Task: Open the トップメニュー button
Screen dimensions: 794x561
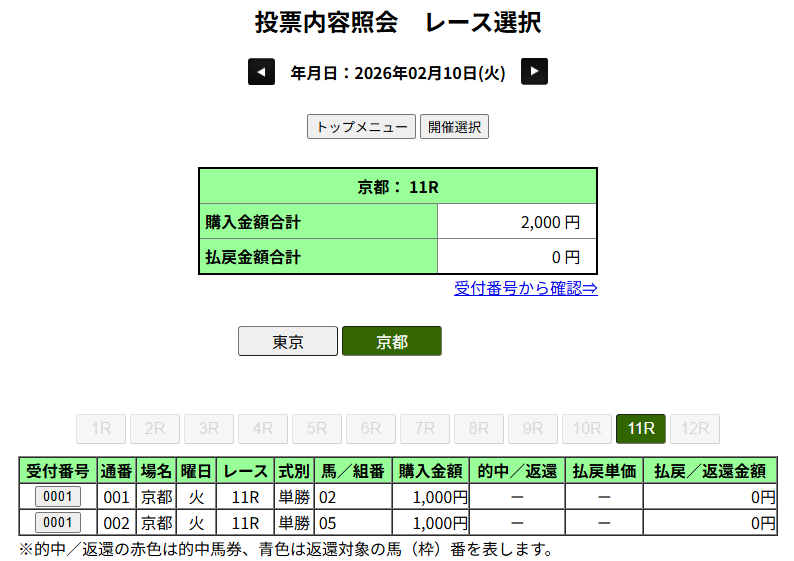Action: tap(361, 127)
